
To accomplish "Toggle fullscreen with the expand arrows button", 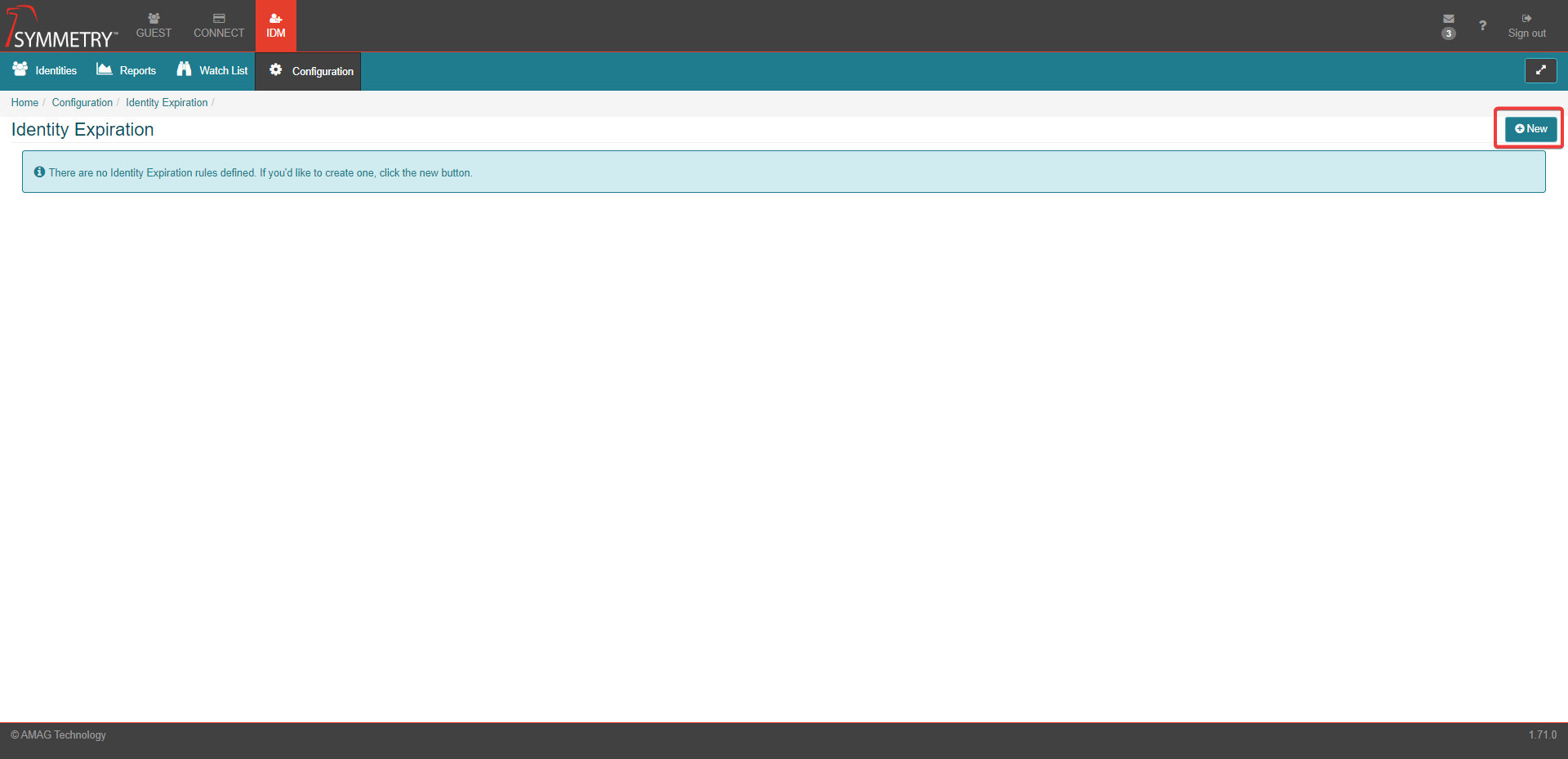I will pyautogui.click(x=1540, y=71).
